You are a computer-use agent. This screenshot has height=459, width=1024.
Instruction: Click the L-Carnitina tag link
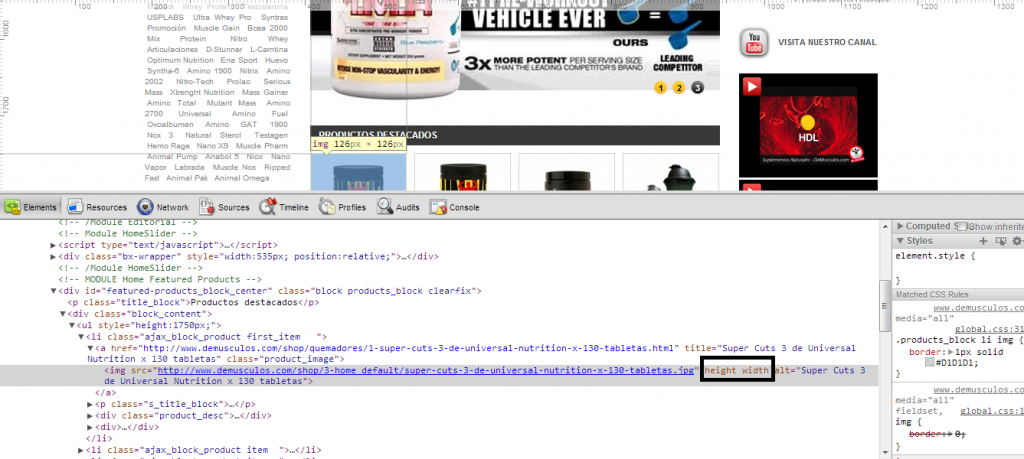pyautogui.click(x=268, y=49)
